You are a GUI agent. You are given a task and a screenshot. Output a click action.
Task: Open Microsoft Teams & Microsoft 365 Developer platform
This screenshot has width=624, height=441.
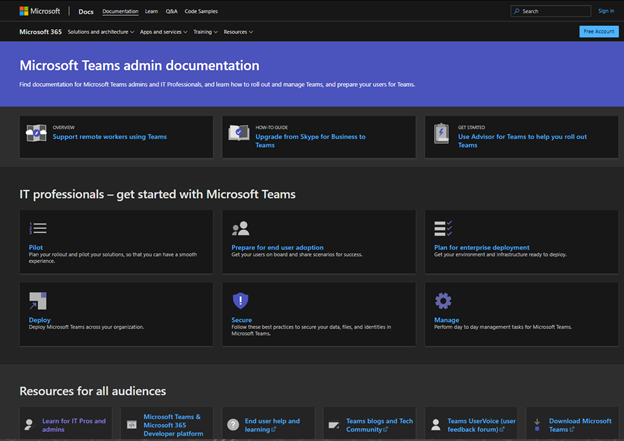(x=173, y=425)
